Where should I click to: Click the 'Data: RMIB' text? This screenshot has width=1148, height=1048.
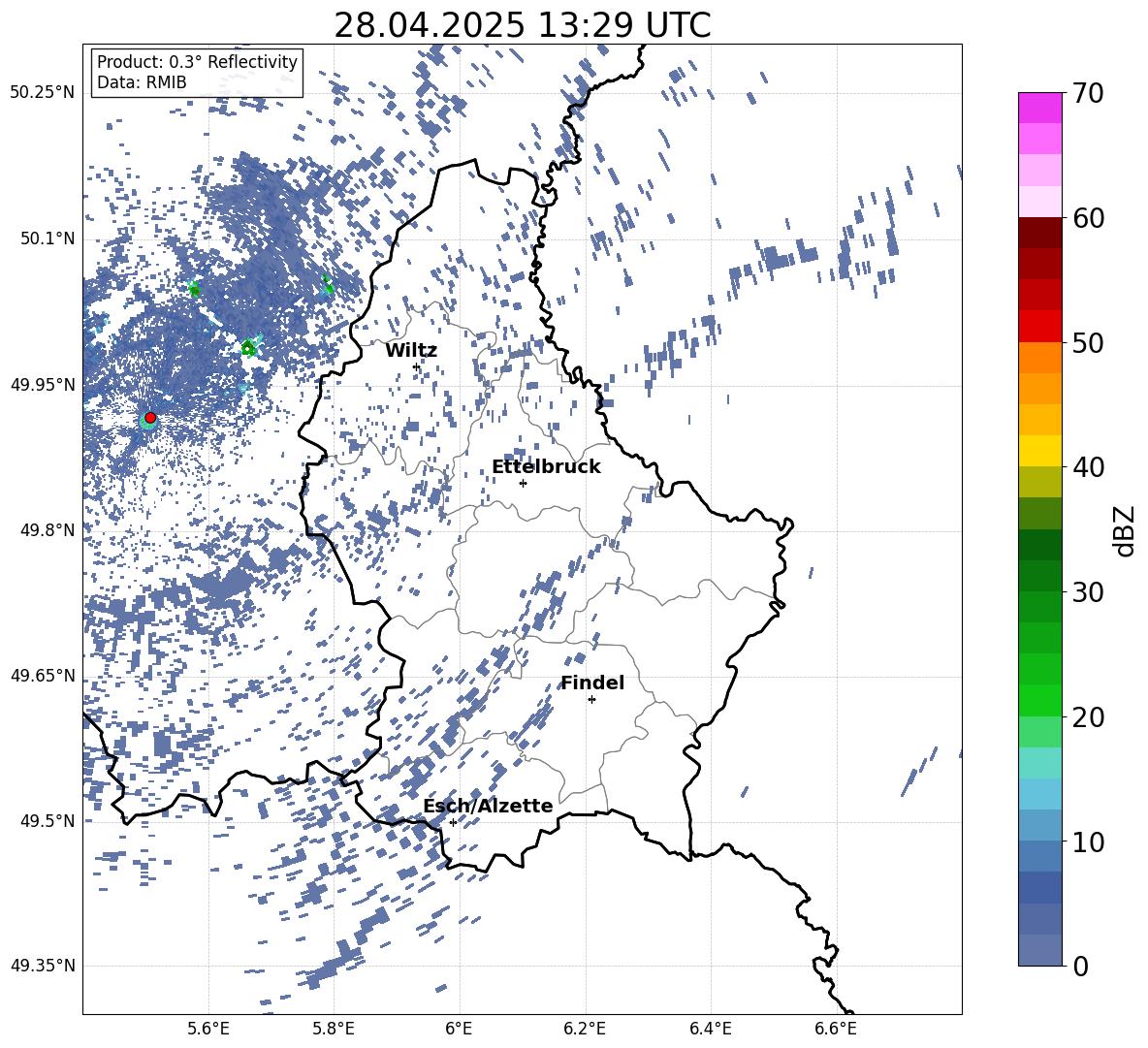[x=142, y=82]
